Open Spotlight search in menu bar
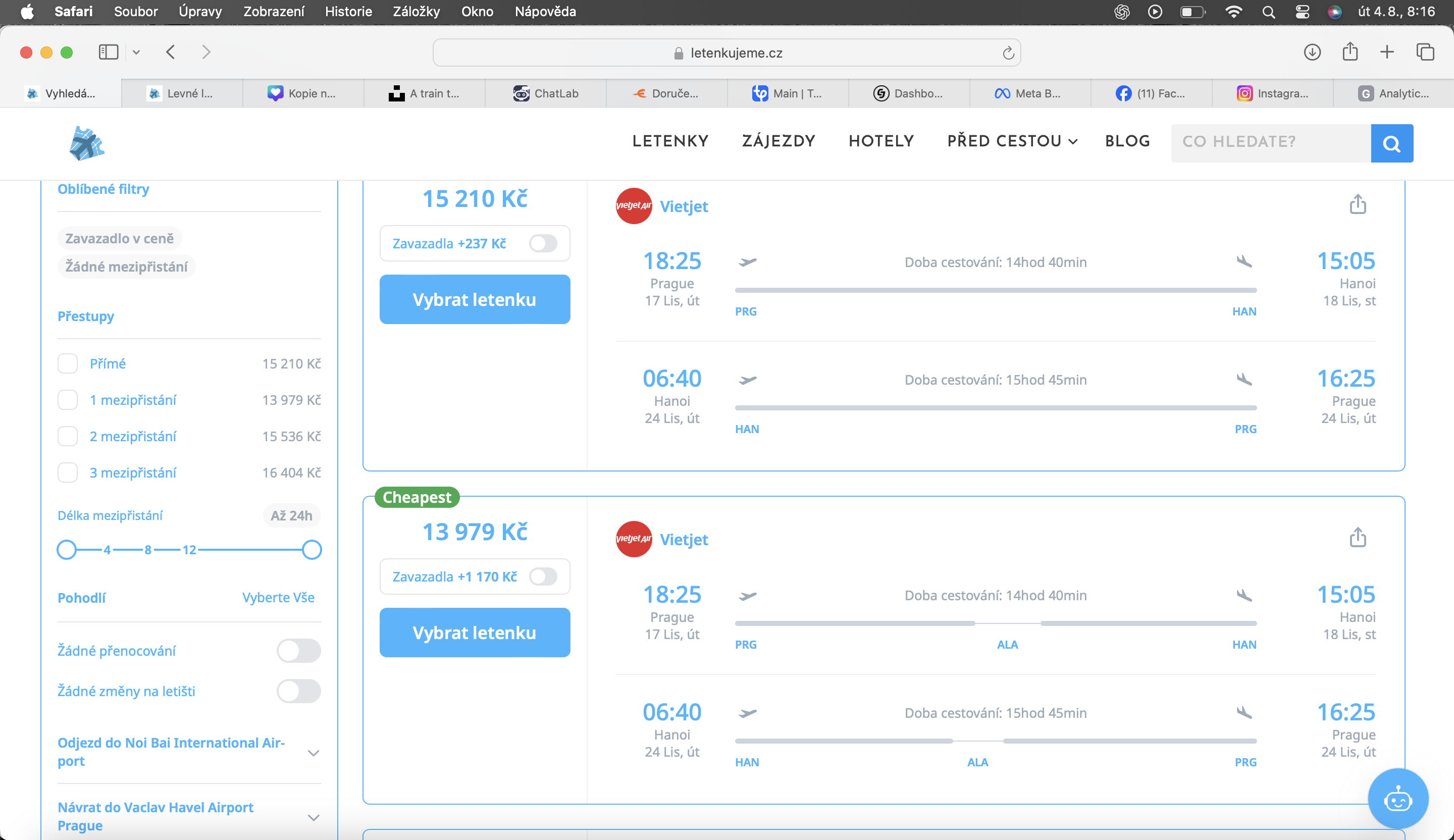This screenshot has width=1454, height=840. point(1268,12)
